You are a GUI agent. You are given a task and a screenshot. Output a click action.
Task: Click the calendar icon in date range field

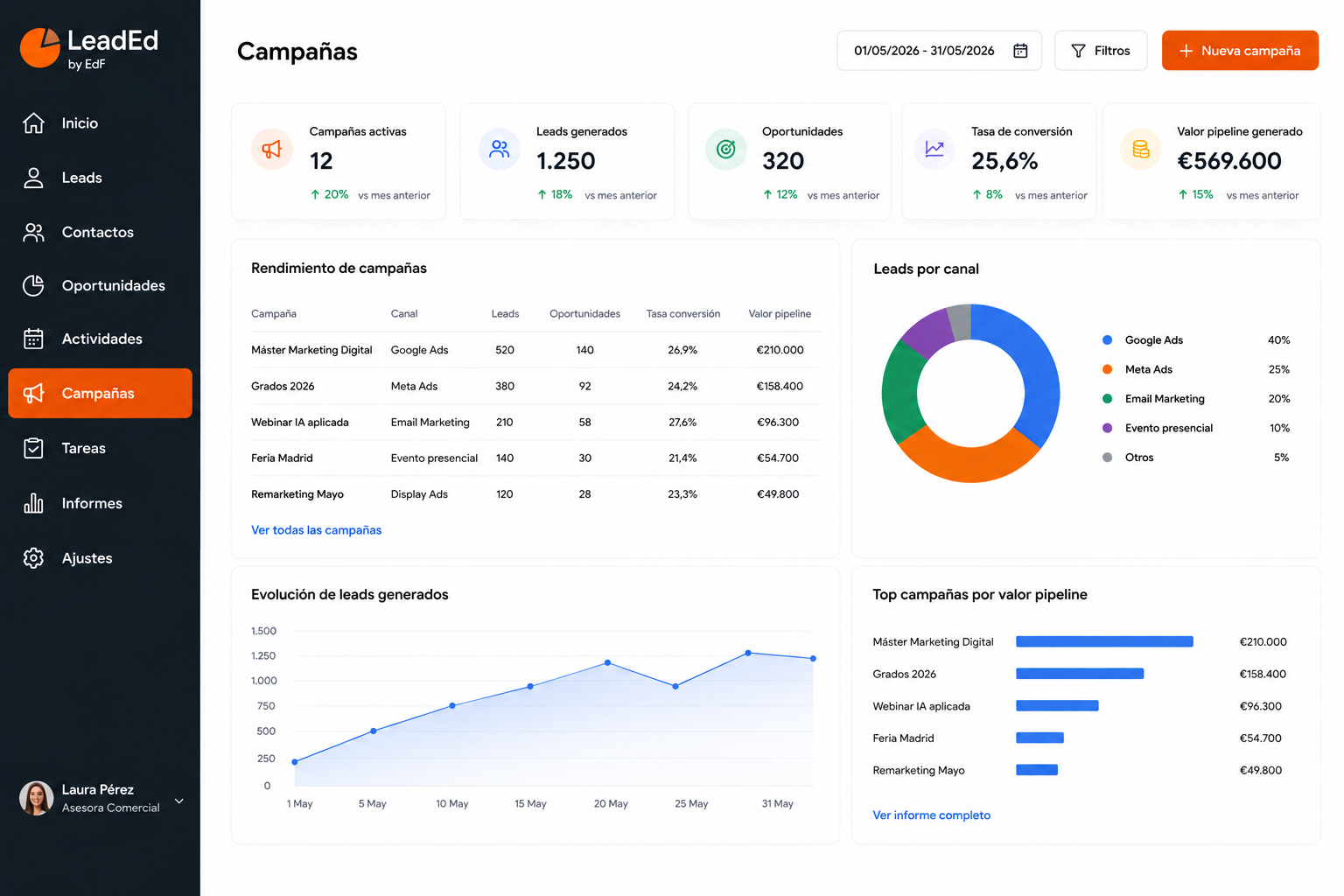tap(1020, 51)
